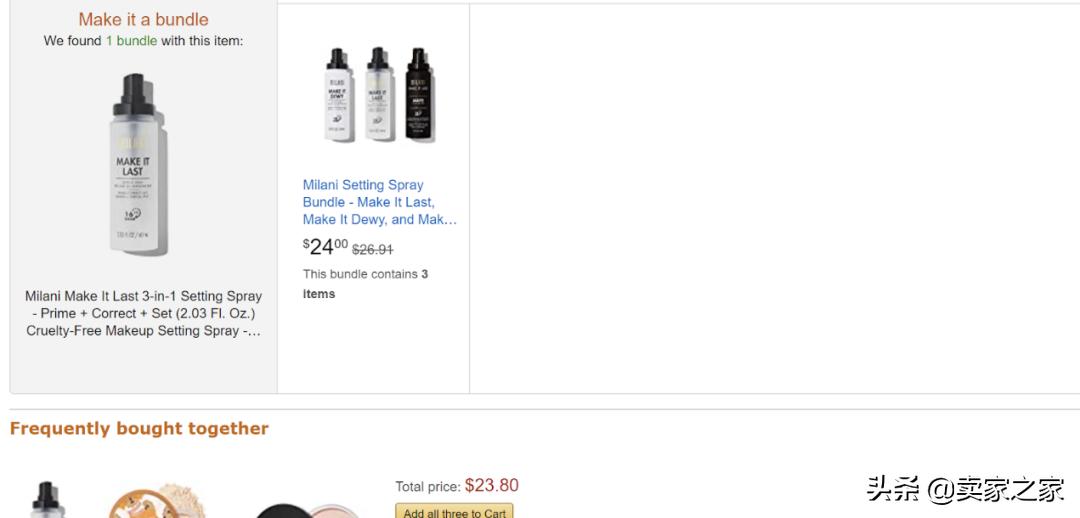
Task: Click the 头条 @卖家之家 watermark
Action: (x=965, y=490)
